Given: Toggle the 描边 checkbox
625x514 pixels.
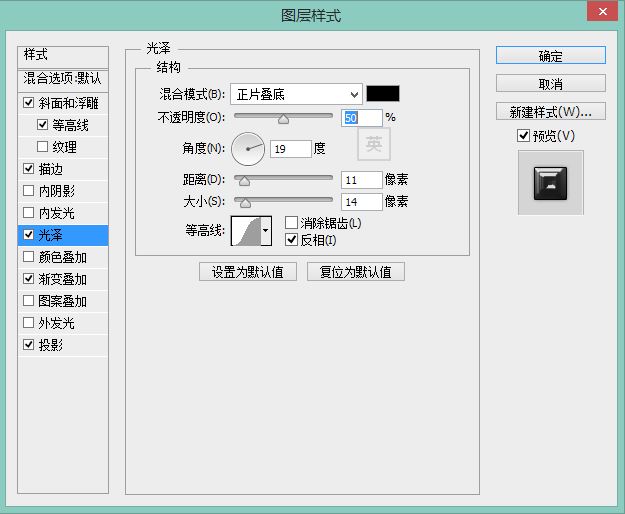Looking at the screenshot, I should (x=28, y=169).
